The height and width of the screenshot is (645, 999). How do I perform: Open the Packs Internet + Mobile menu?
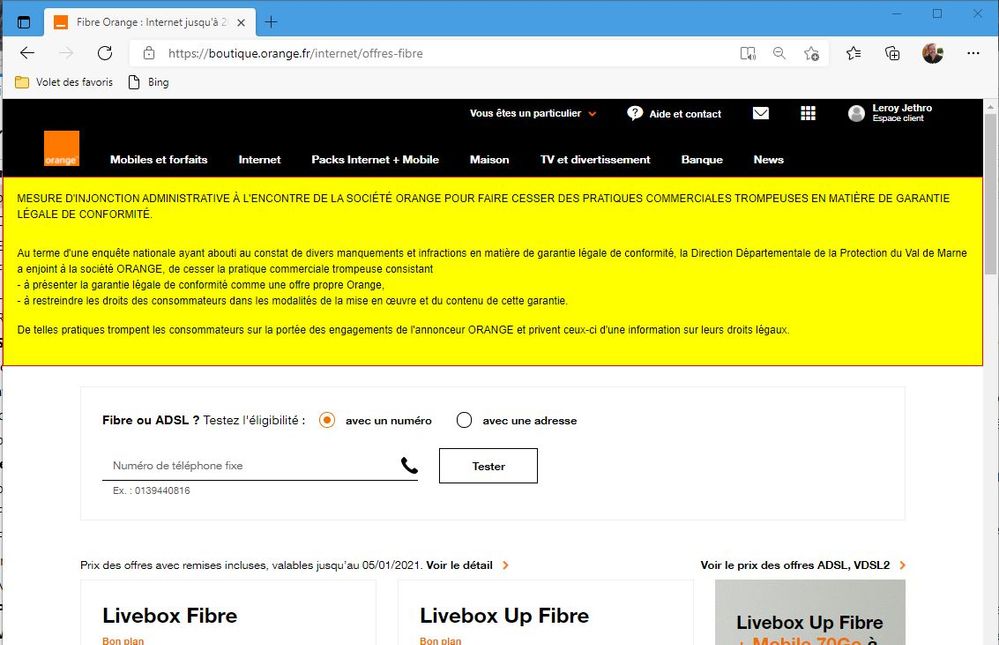click(375, 160)
